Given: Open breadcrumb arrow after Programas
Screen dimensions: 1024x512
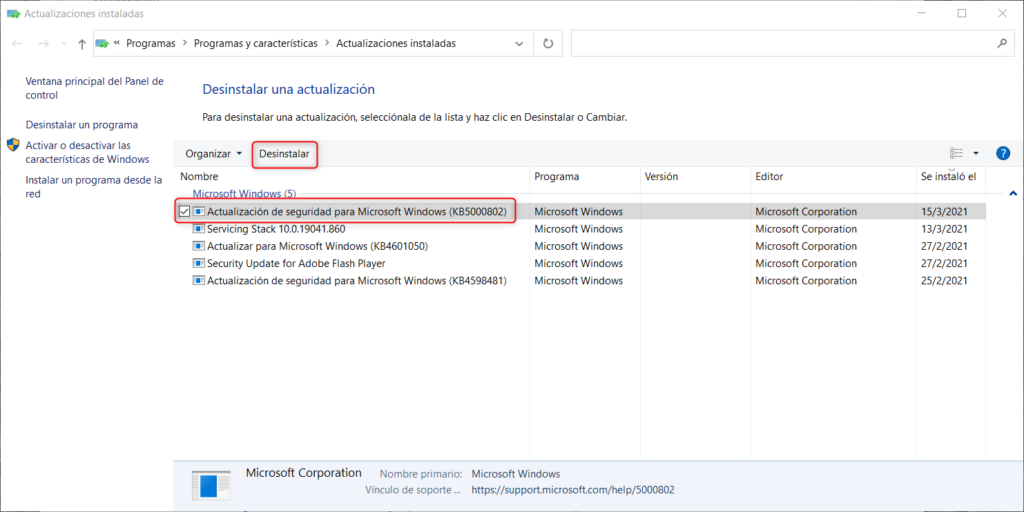Looking at the screenshot, I should 185,44.
